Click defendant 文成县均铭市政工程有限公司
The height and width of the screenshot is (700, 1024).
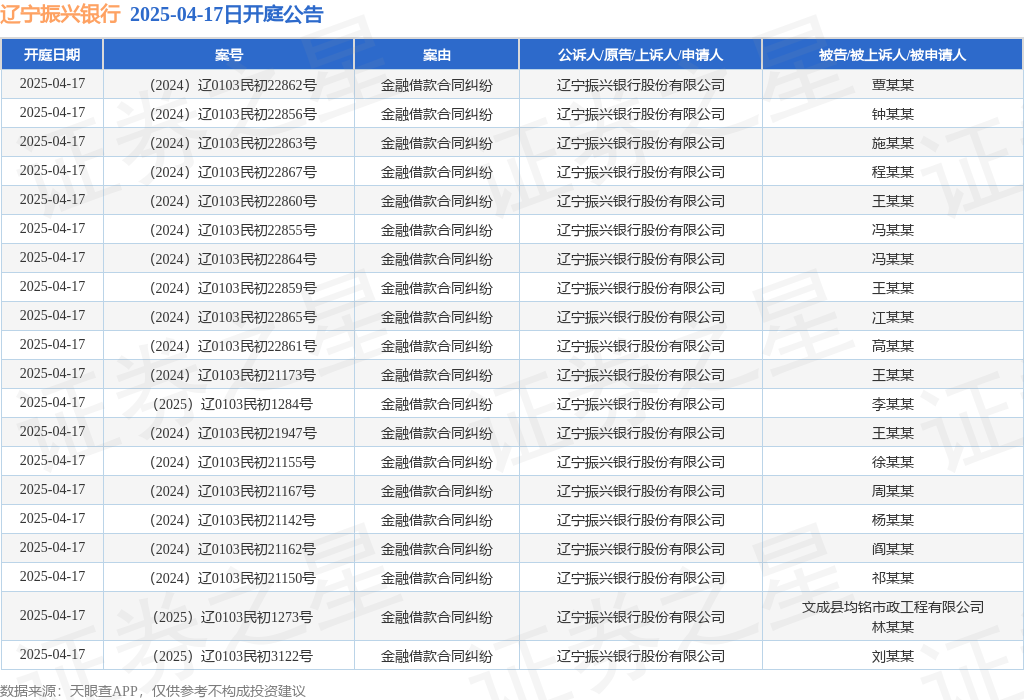click(893, 607)
